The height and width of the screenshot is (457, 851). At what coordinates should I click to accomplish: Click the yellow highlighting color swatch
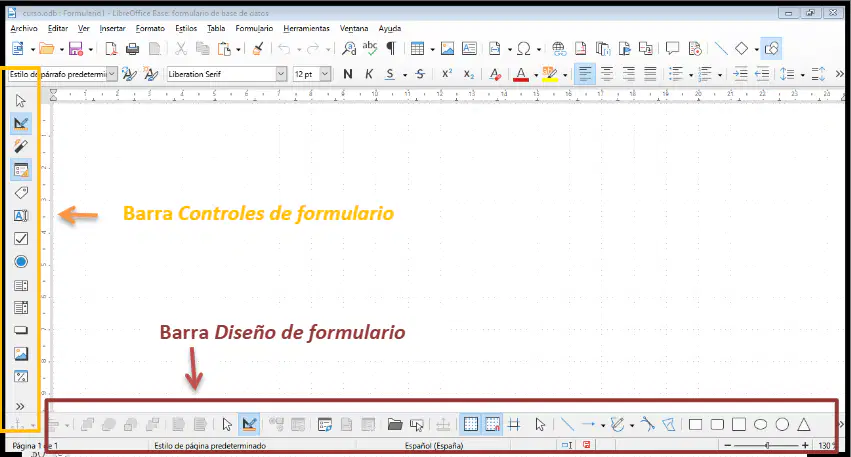pos(550,74)
